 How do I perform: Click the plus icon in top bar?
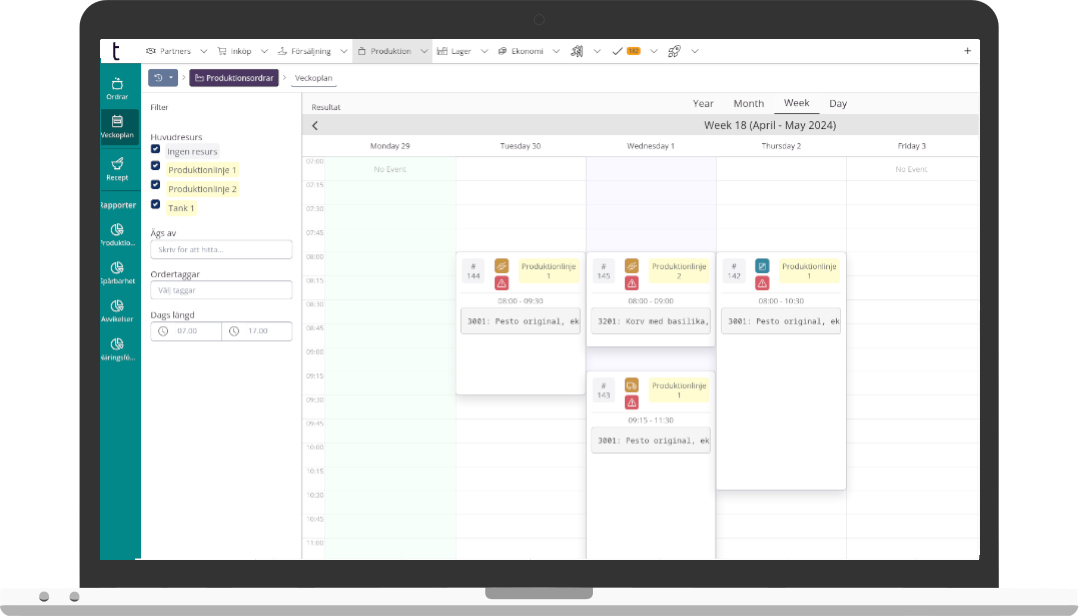point(967,51)
